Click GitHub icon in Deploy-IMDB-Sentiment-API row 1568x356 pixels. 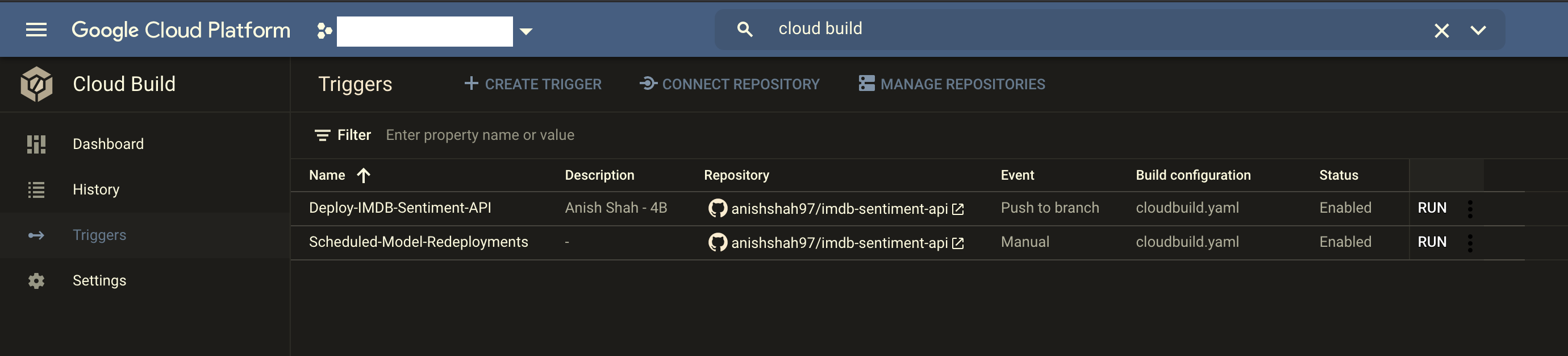click(718, 209)
